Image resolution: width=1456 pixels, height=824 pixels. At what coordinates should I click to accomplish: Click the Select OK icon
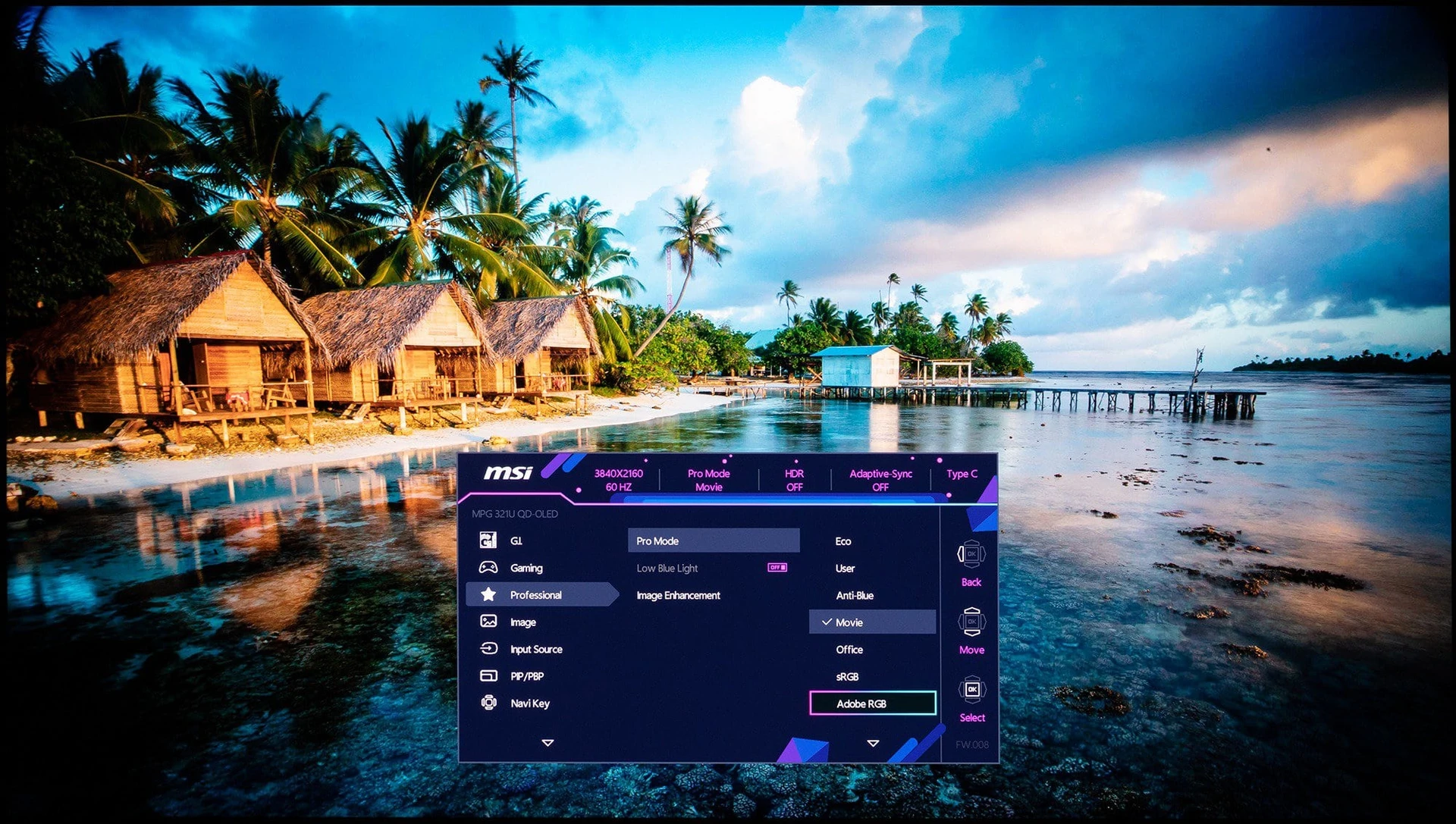[x=971, y=690]
